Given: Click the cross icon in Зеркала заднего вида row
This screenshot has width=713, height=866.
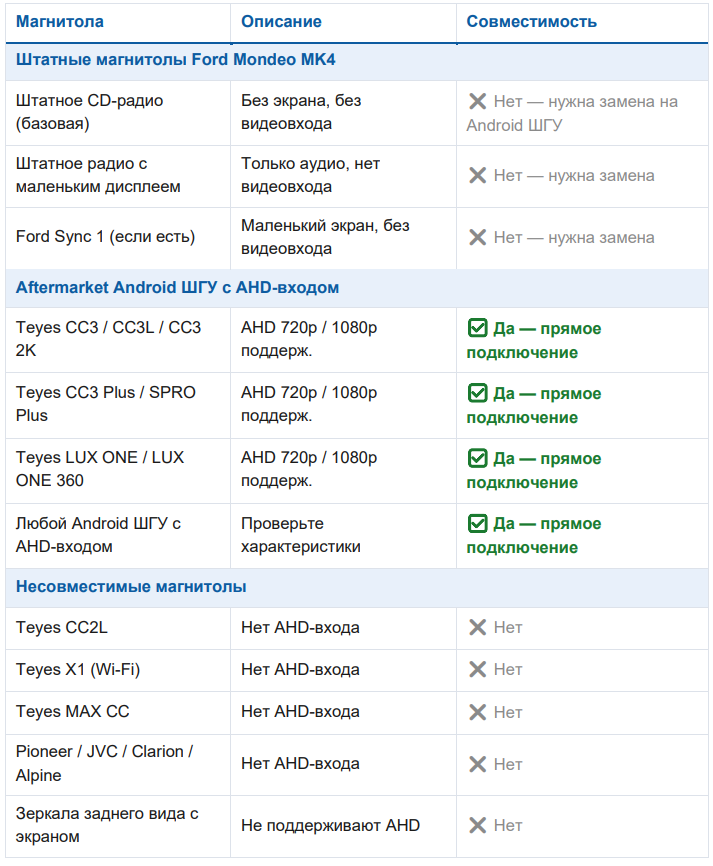Looking at the screenshot, I should [x=477, y=826].
